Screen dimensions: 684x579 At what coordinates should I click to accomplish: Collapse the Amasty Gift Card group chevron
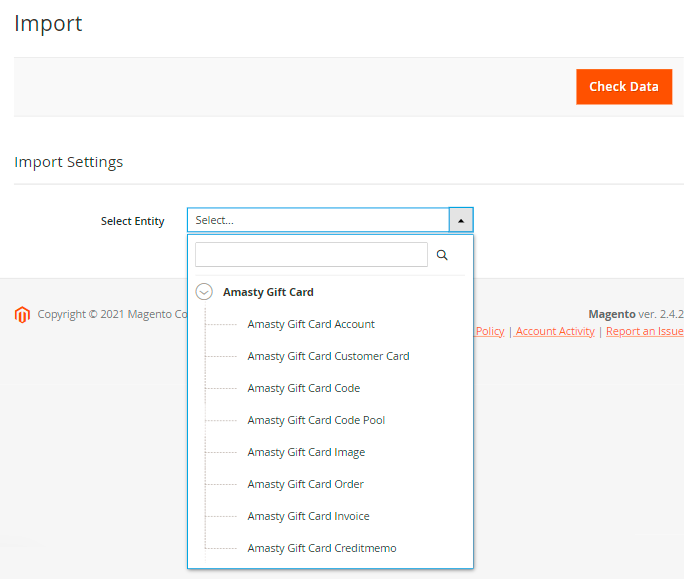pyautogui.click(x=205, y=292)
